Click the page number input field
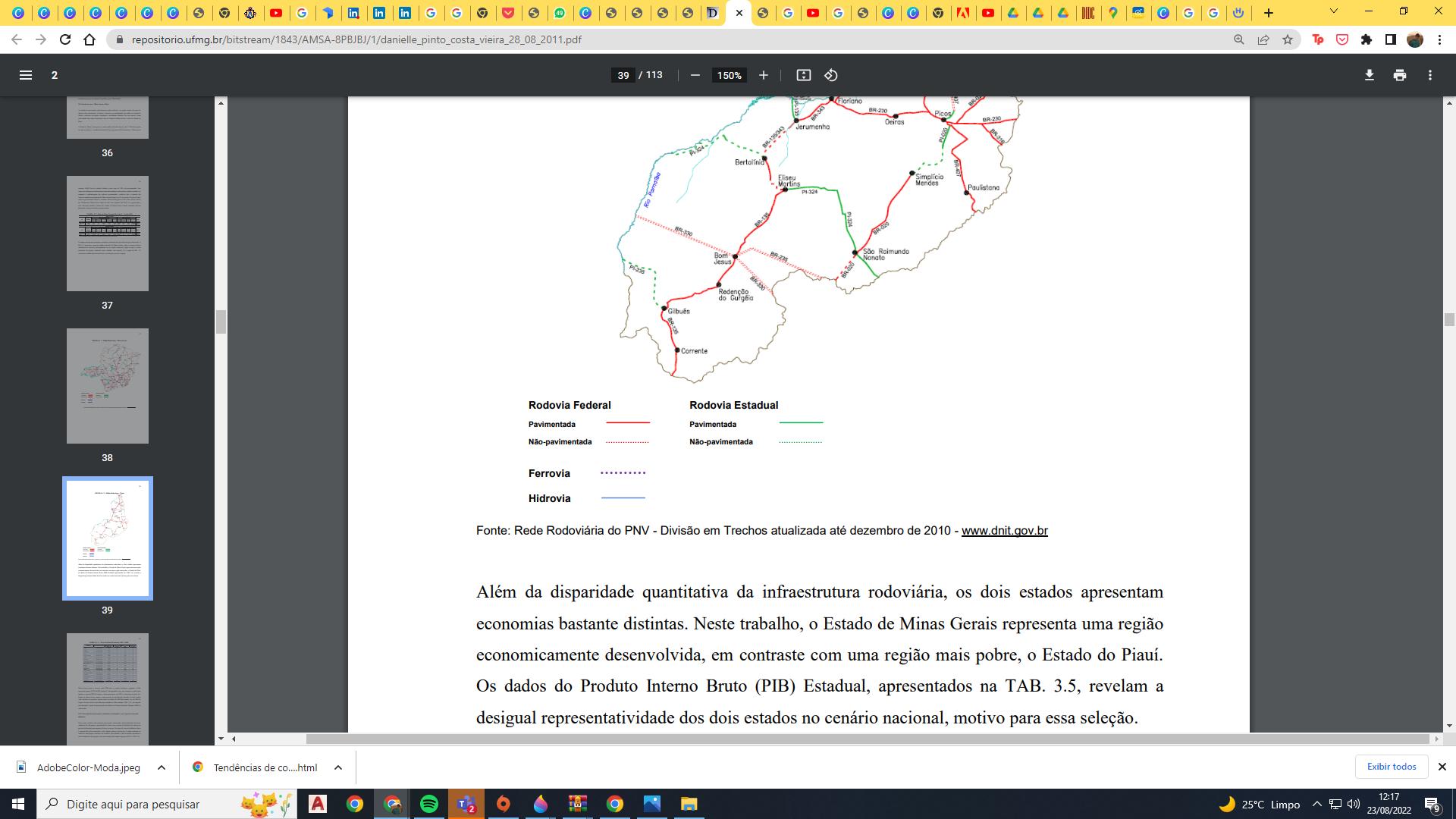Screen dimensions: 1456x819 pyautogui.click(x=623, y=75)
